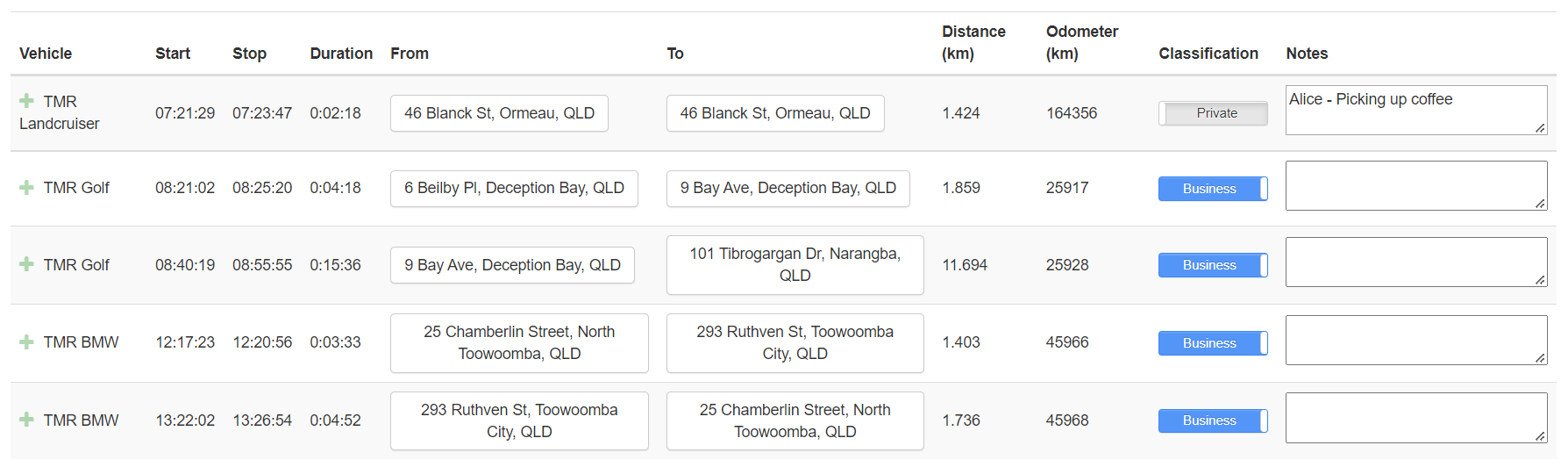Screen dimensions: 1568x467
Task: Select the 6 Beilby Pl From address
Action: pos(514,189)
